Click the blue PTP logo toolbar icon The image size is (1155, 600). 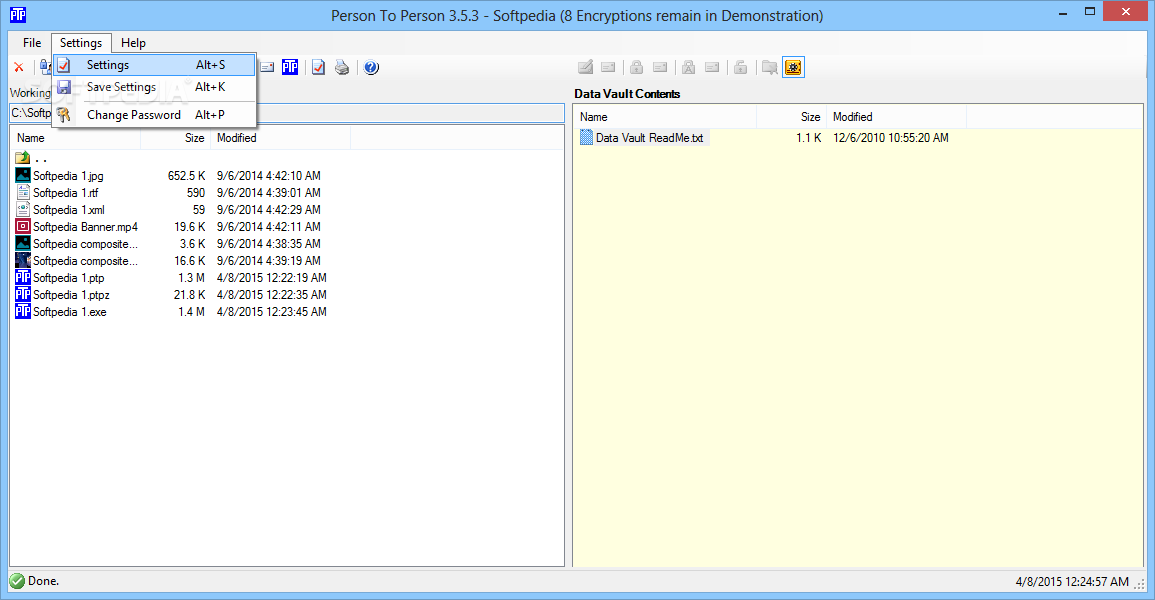(290, 67)
